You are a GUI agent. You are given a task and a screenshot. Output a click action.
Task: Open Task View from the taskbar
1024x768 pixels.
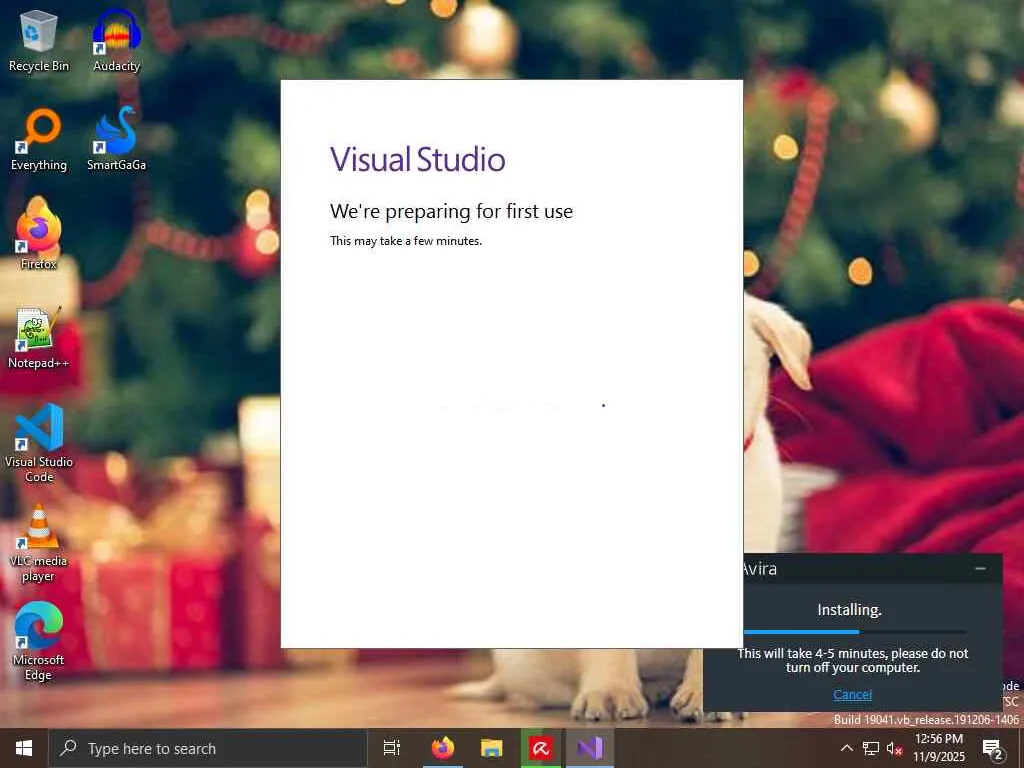click(x=392, y=748)
